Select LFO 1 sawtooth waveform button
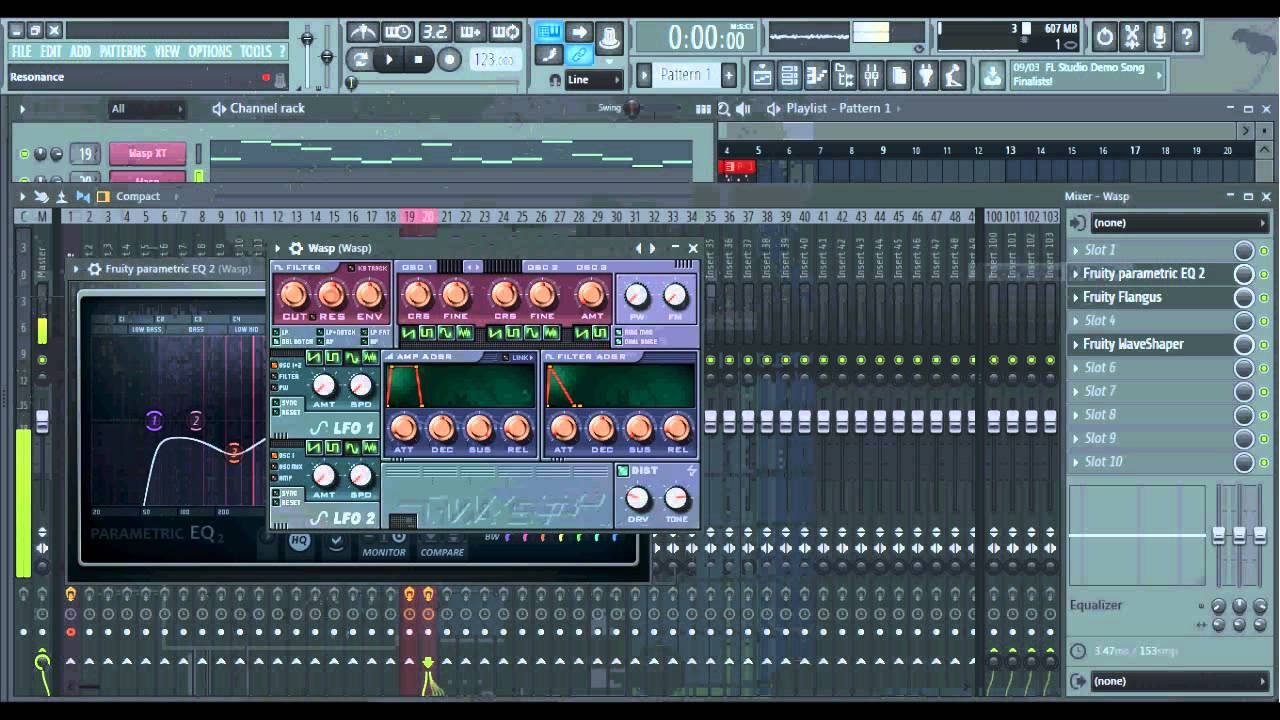The height and width of the screenshot is (720, 1280). (x=312, y=358)
